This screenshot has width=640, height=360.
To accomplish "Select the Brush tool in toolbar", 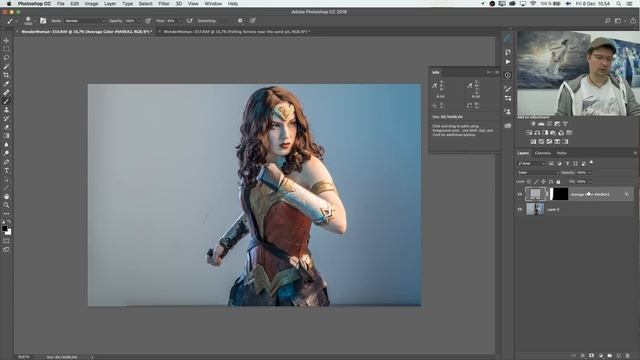I will (x=6, y=101).
